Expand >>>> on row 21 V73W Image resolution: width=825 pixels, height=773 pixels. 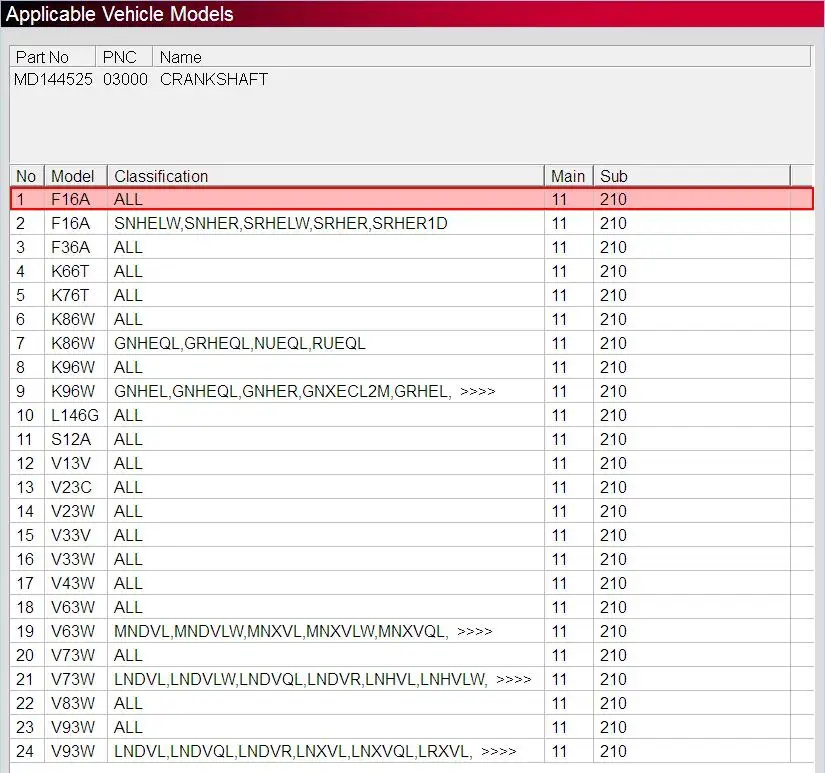point(514,679)
